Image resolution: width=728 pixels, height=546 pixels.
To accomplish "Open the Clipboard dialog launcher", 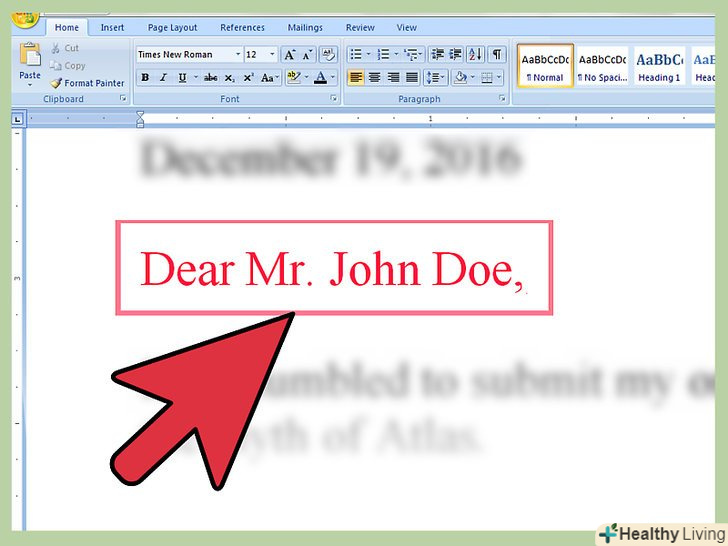I will coord(123,98).
